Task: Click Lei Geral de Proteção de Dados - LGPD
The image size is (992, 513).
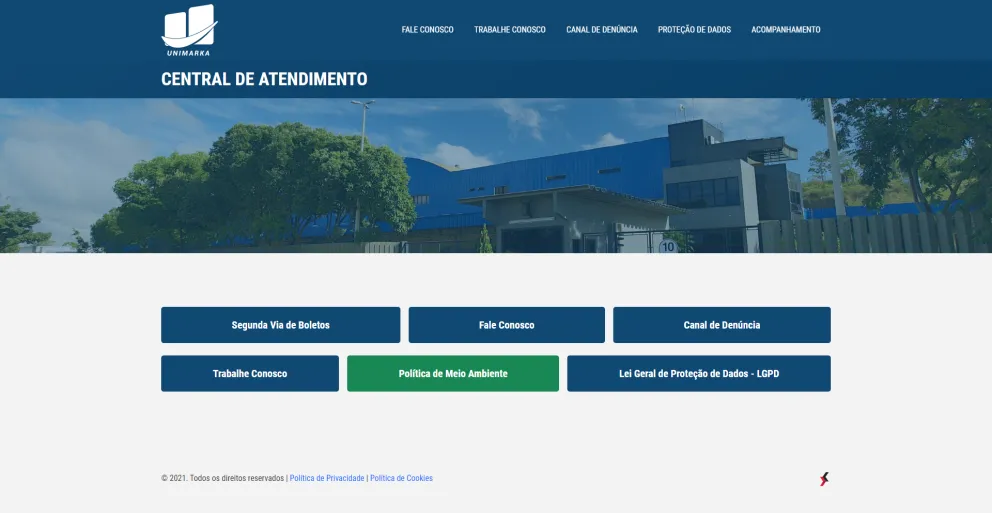Action: pyautogui.click(x=698, y=373)
